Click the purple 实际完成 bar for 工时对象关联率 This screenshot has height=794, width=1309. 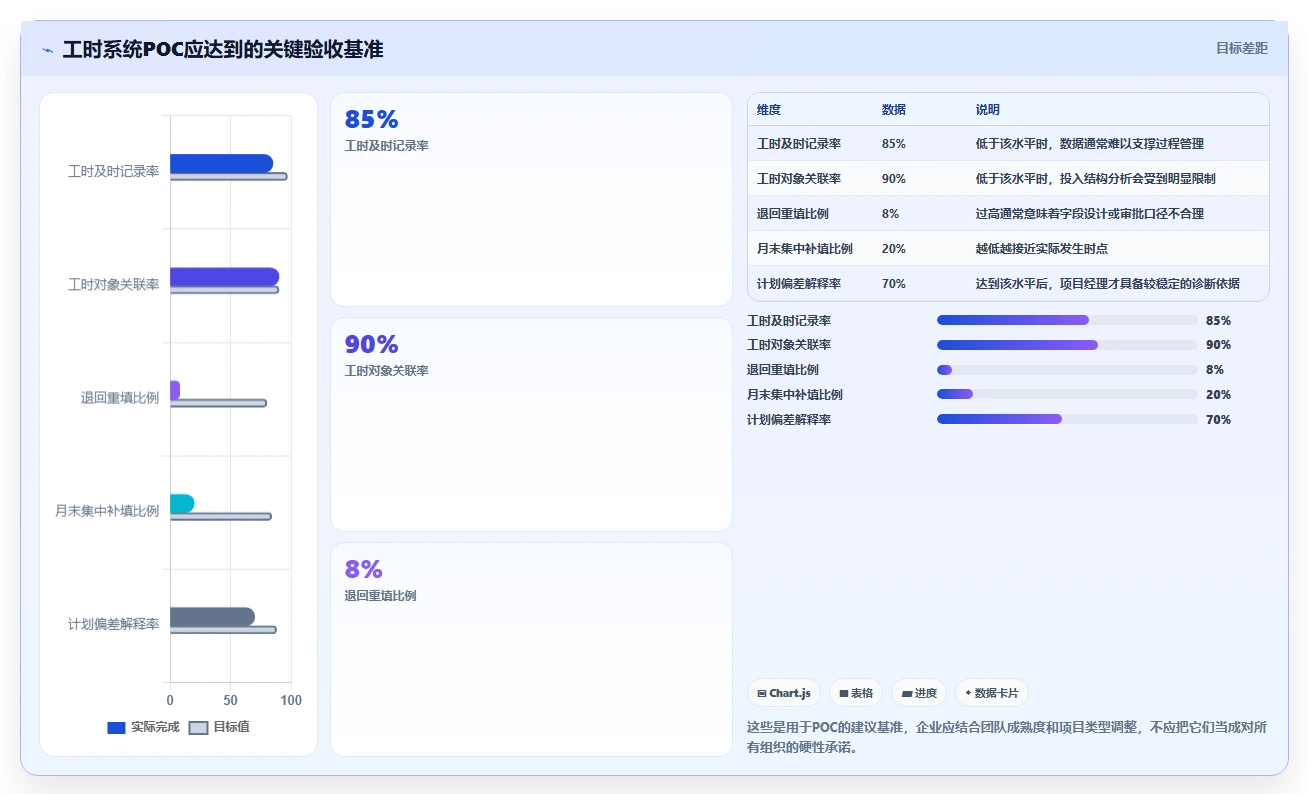[224, 277]
